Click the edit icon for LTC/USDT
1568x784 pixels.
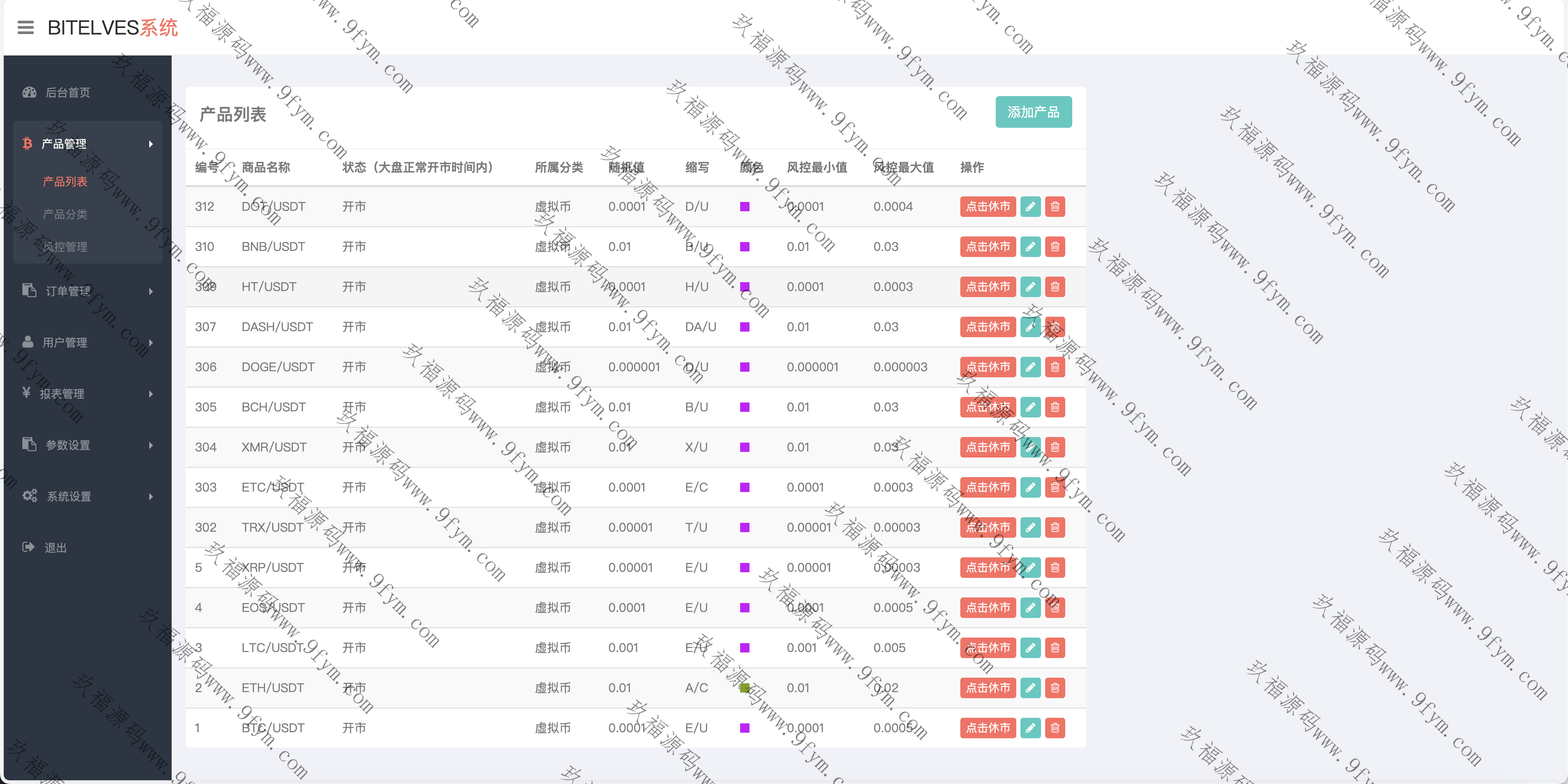tap(1030, 647)
